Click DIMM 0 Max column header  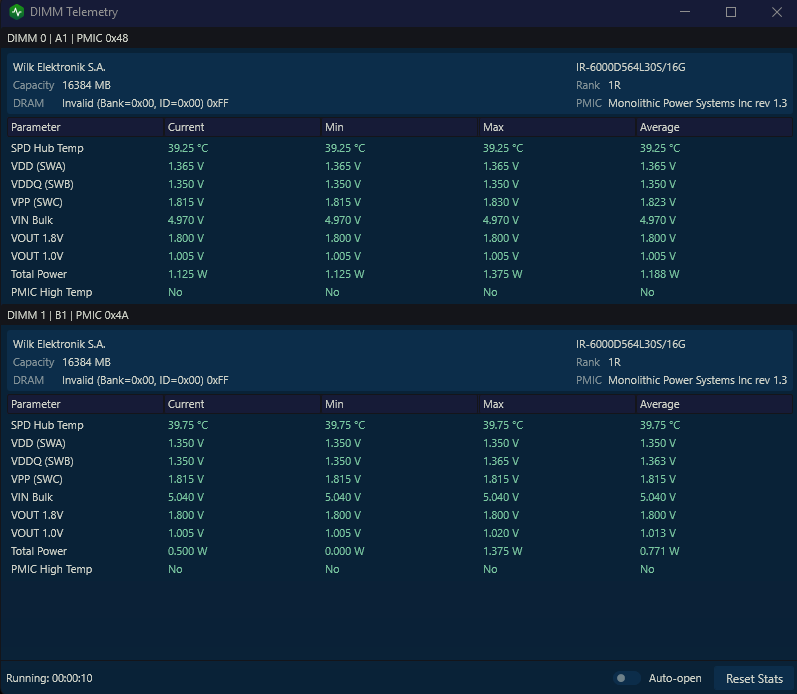[557, 127]
